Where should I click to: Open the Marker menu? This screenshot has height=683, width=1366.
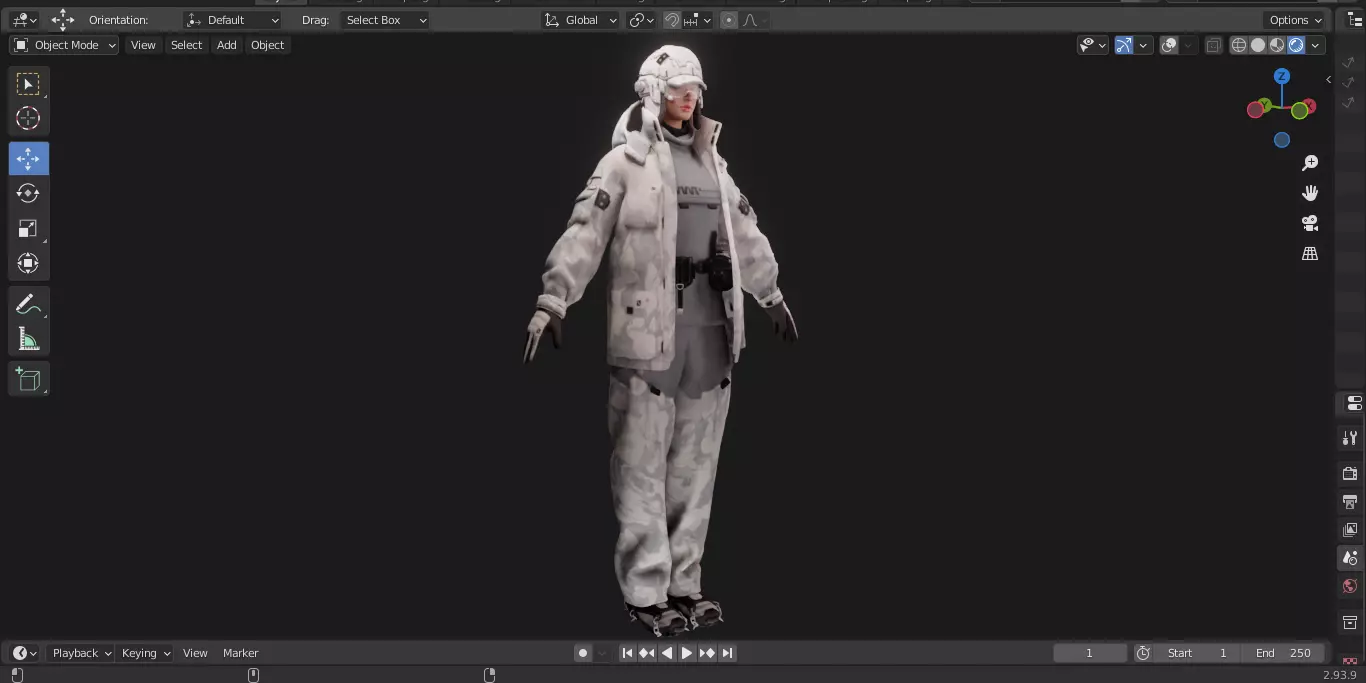click(240, 653)
